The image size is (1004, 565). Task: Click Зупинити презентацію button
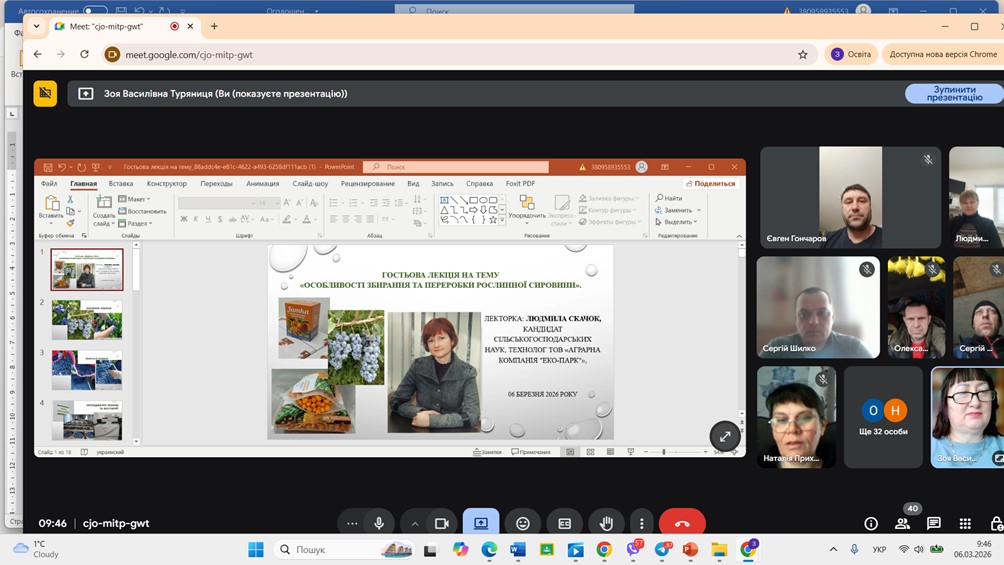(953, 94)
